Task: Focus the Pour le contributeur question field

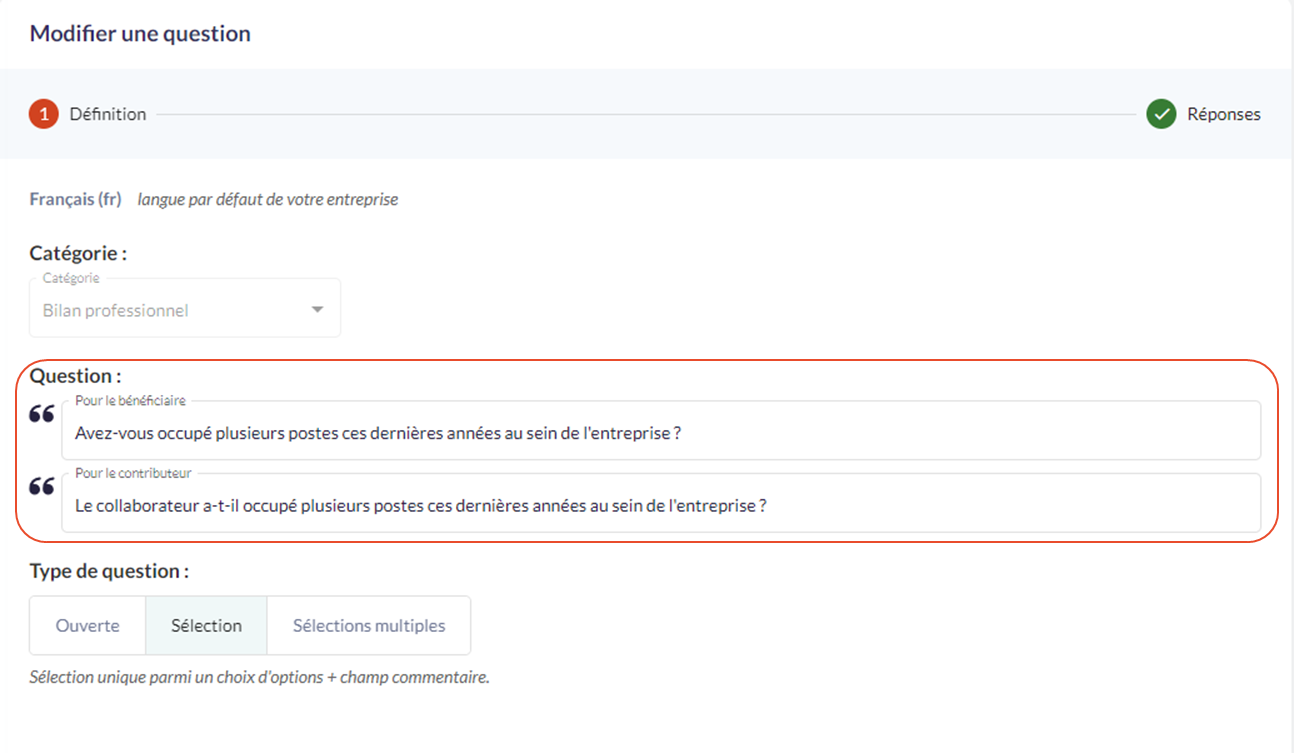Action: tap(660, 506)
